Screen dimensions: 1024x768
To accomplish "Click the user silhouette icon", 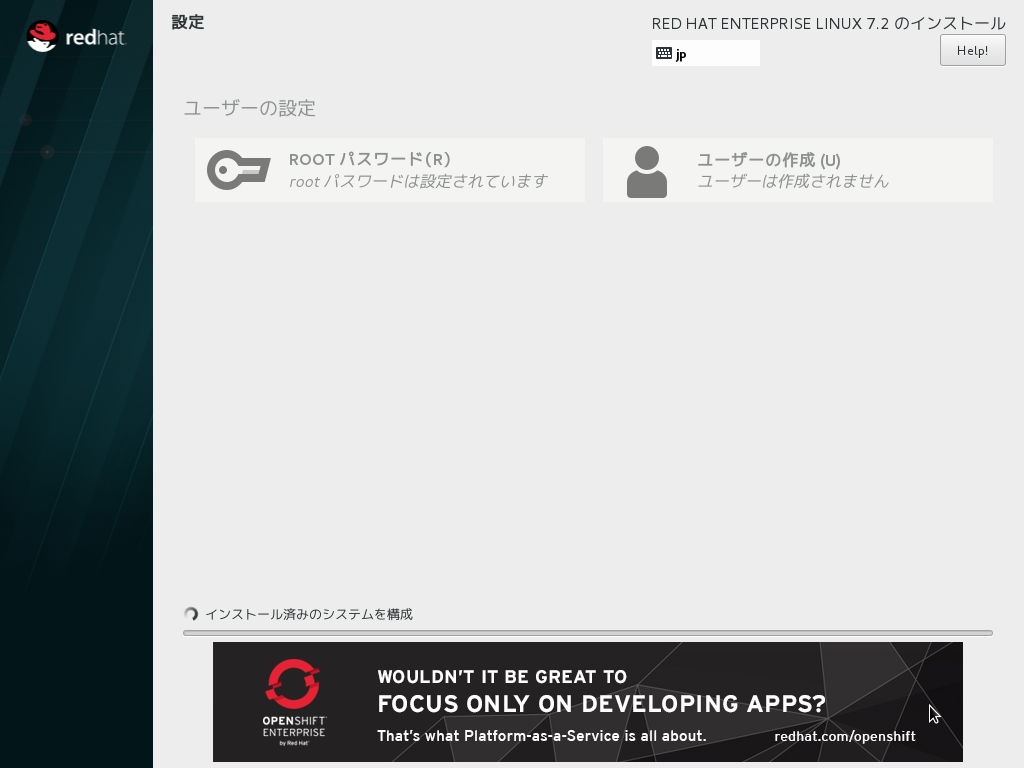I will point(647,172).
